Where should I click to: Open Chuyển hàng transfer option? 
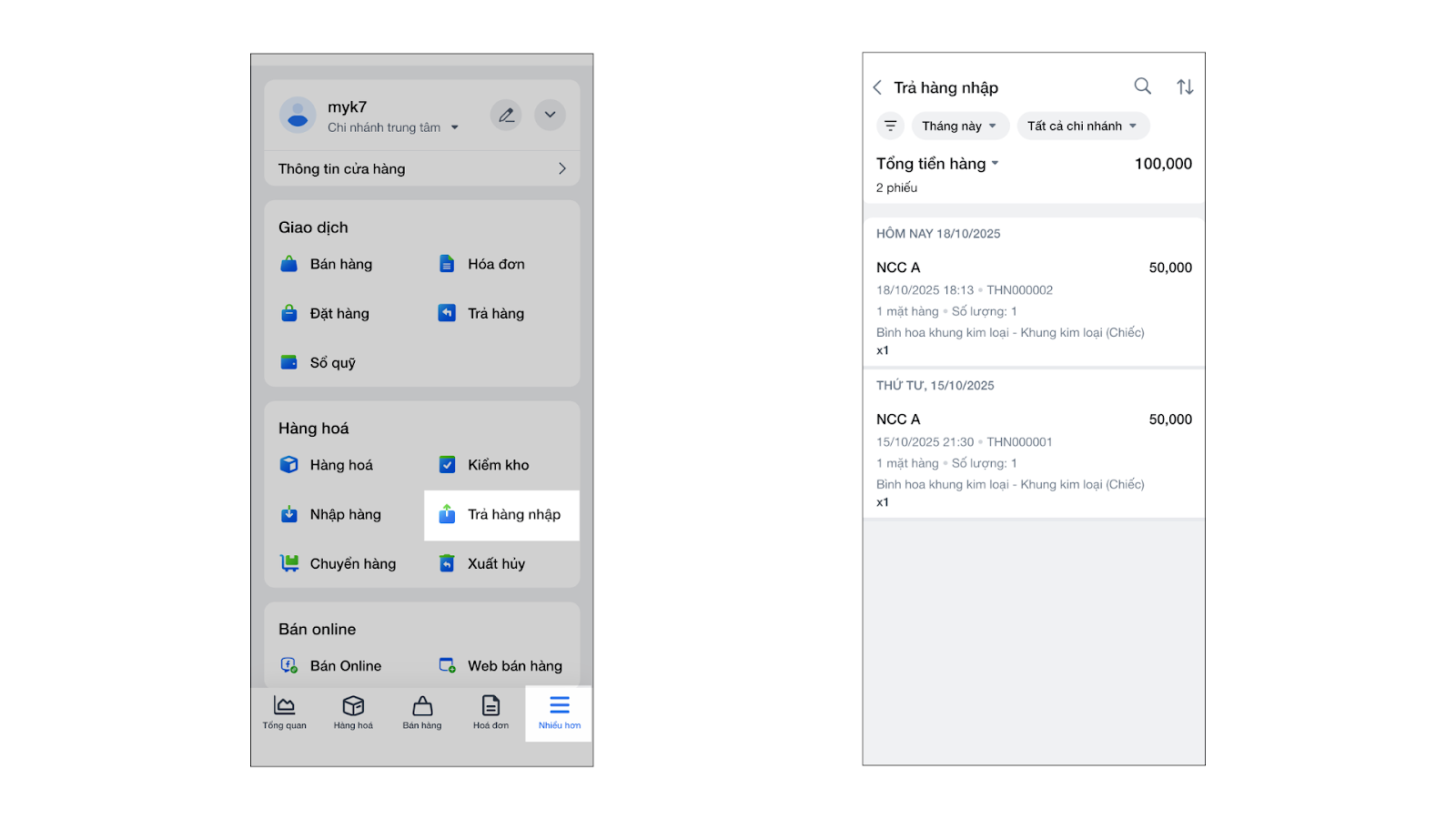click(338, 564)
